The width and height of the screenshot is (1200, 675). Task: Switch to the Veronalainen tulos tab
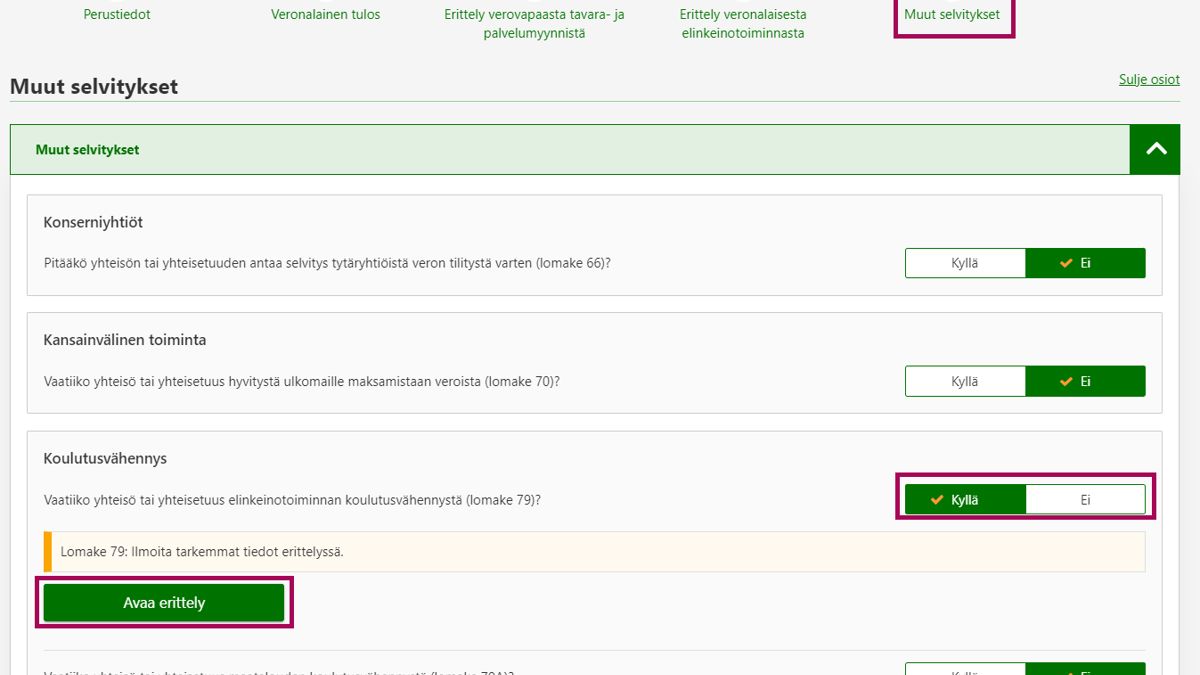[325, 15]
